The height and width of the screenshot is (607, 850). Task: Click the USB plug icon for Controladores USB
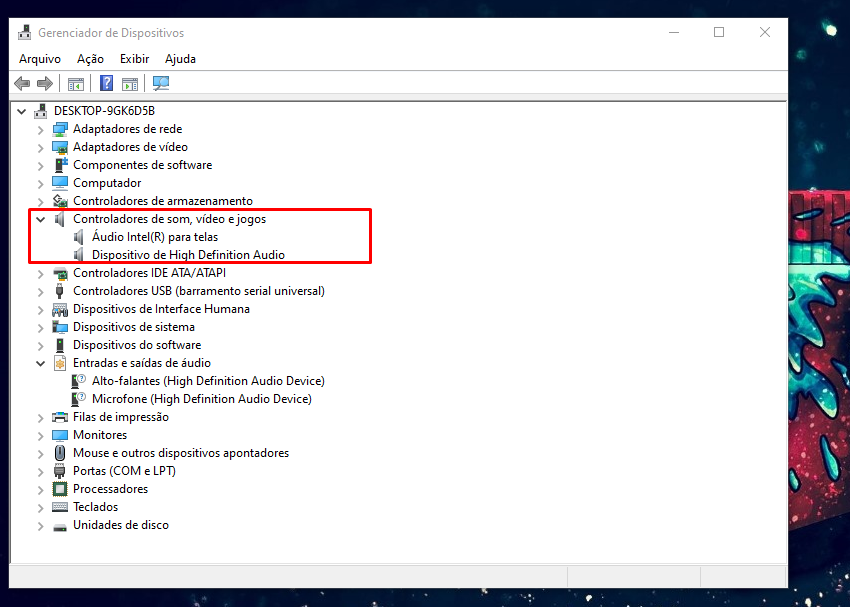click(60, 290)
